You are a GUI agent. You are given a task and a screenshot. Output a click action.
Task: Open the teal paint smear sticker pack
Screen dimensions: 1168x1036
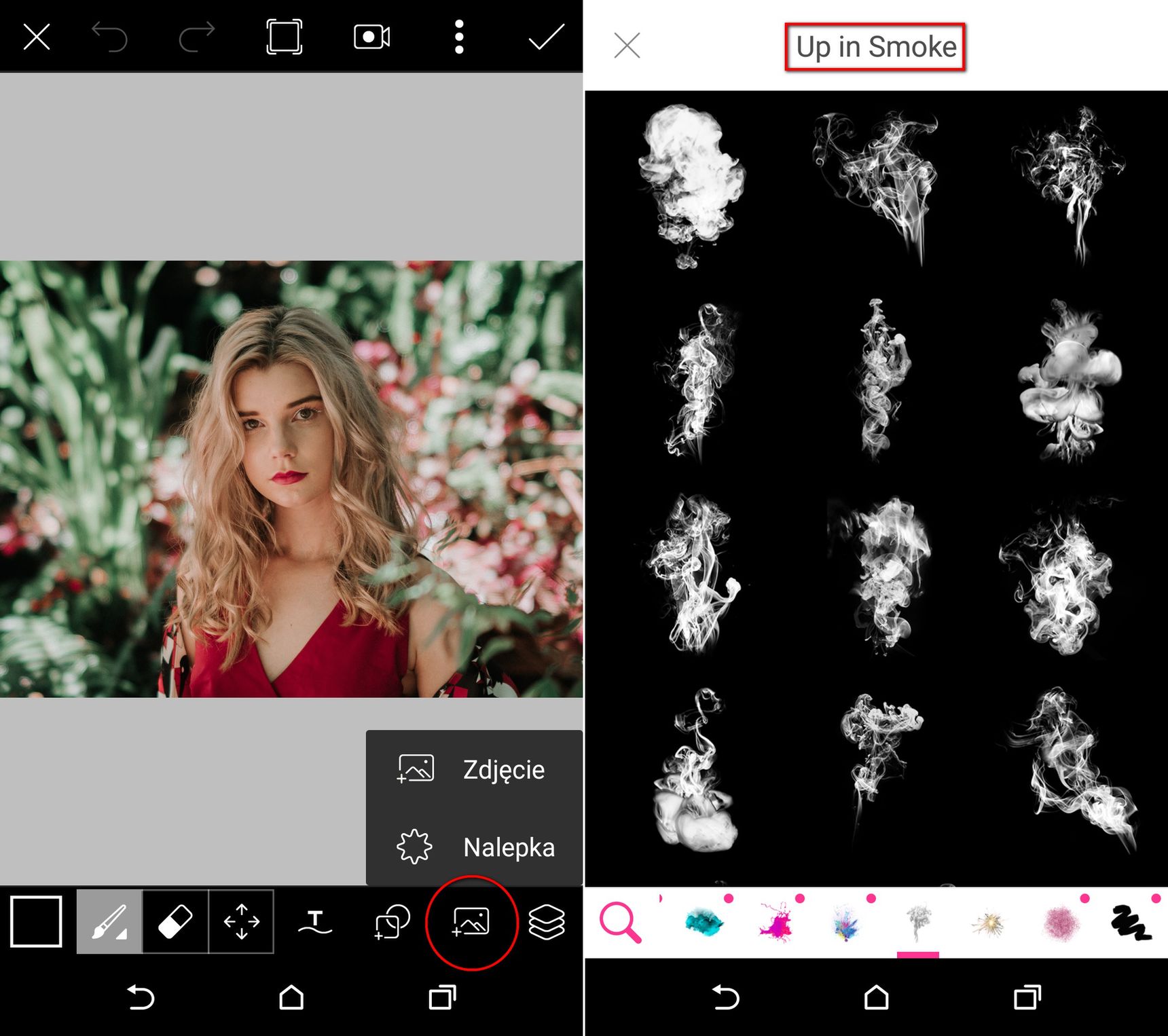(704, 922)
